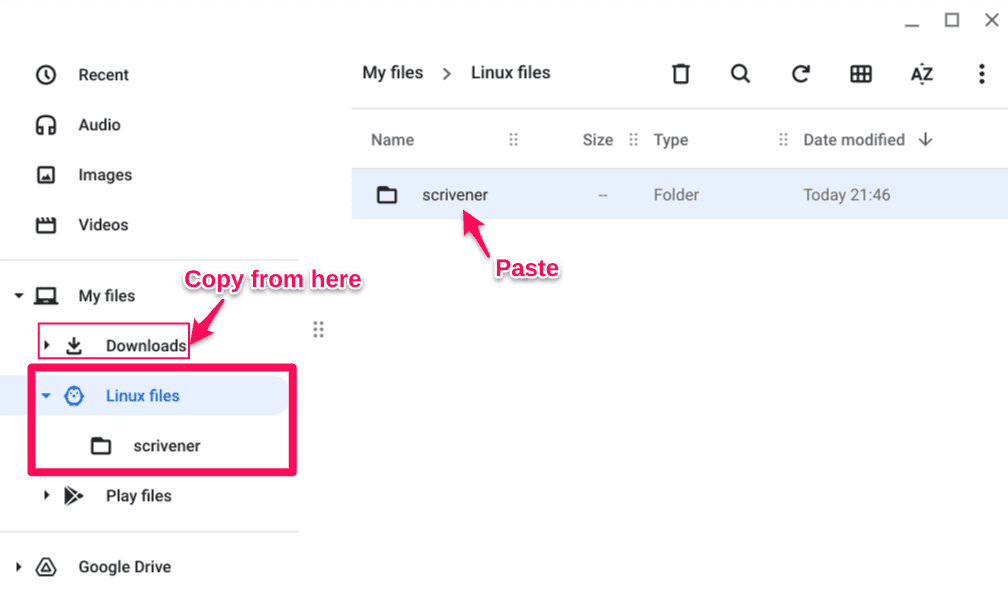Click the delete trash can icon
Image resolution: width=1008 pixels, height=601 pixels.
681,74
